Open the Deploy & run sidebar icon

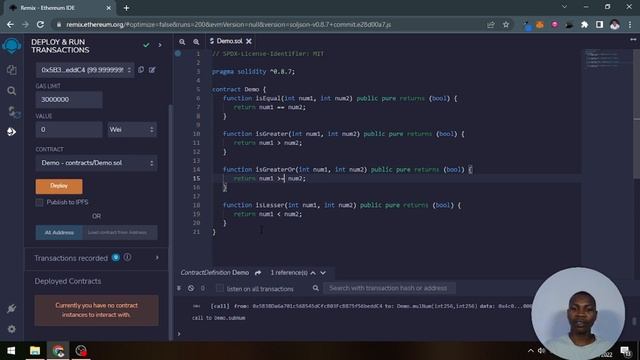pos(11,131)
